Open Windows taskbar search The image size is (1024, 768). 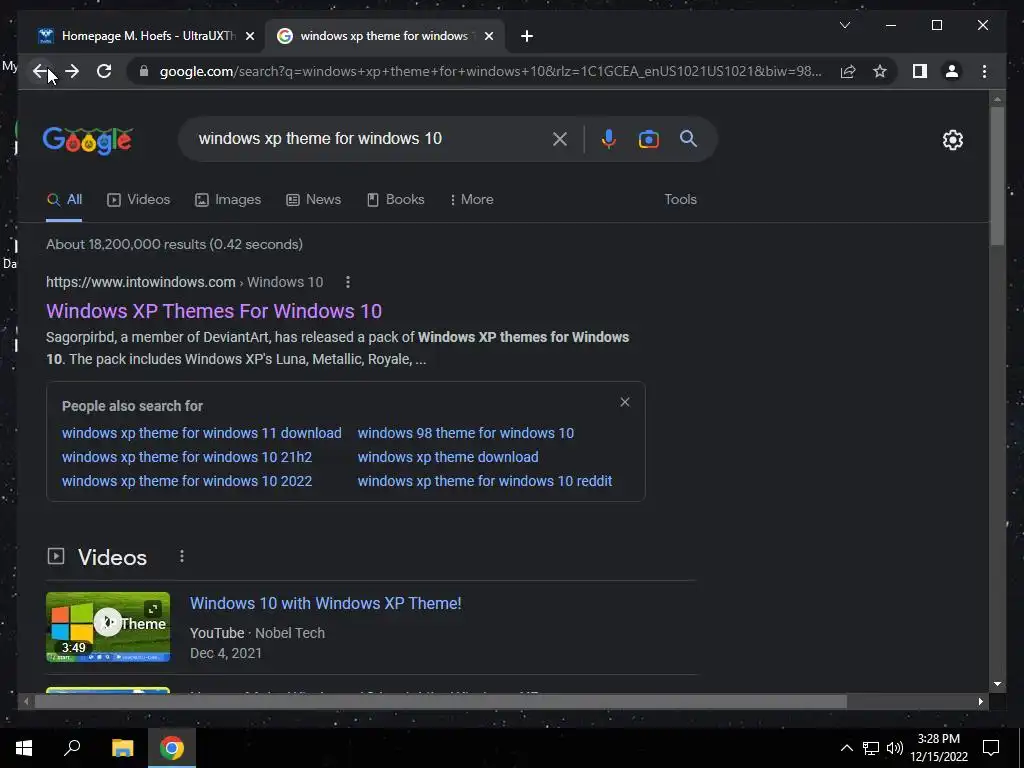coord(72,748)
